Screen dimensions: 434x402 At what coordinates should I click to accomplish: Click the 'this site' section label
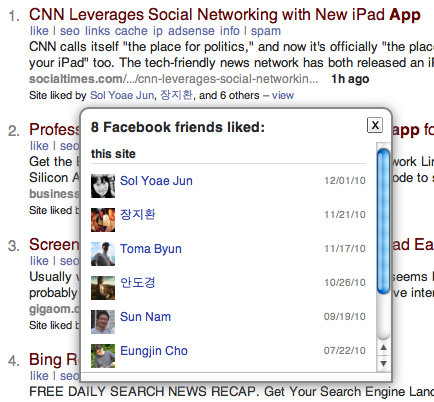(113, 154)
